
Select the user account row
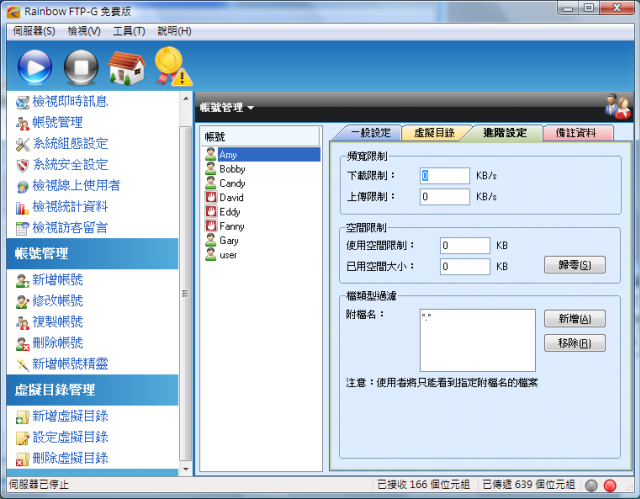[262, 255]
